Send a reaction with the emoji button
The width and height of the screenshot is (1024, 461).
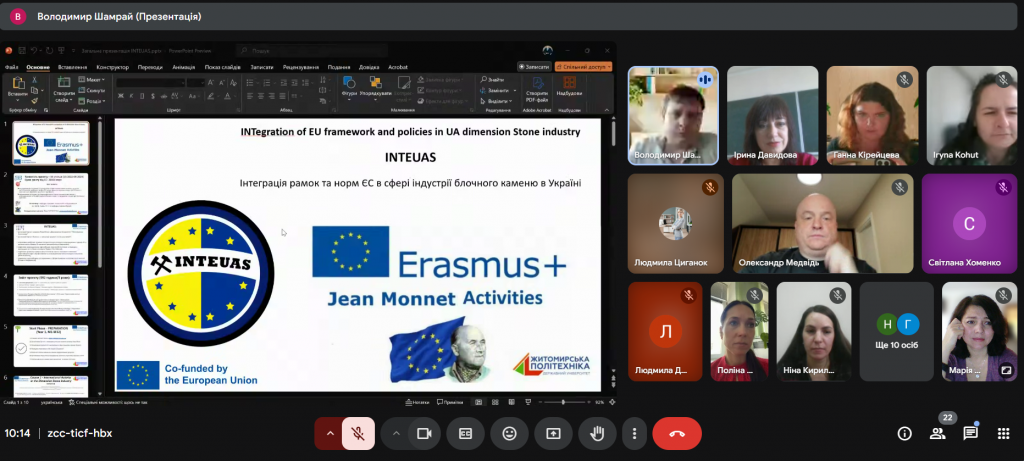tap(509, 434)
